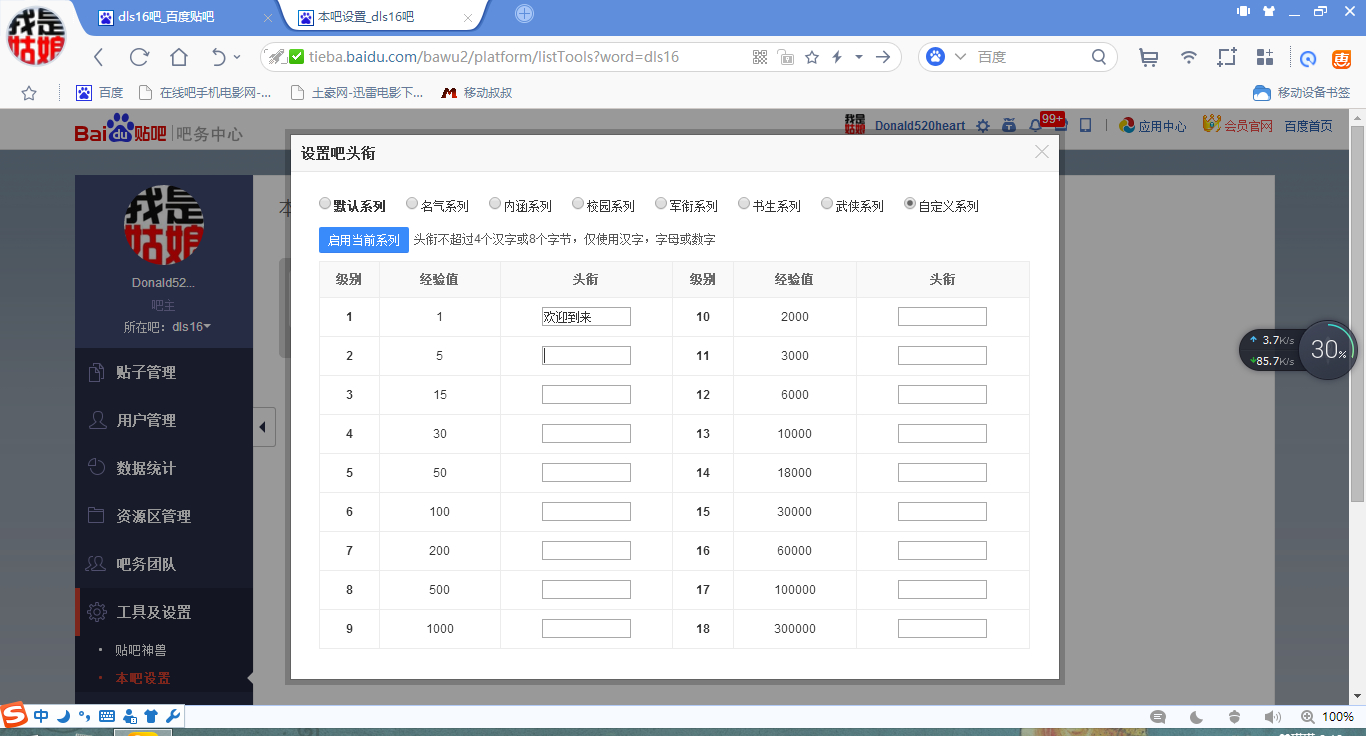This screenshot has height=736, width=1366.
Task: Open the 移动设备书签 folder
Action: pyautogui.click(x=1302, y=93)
